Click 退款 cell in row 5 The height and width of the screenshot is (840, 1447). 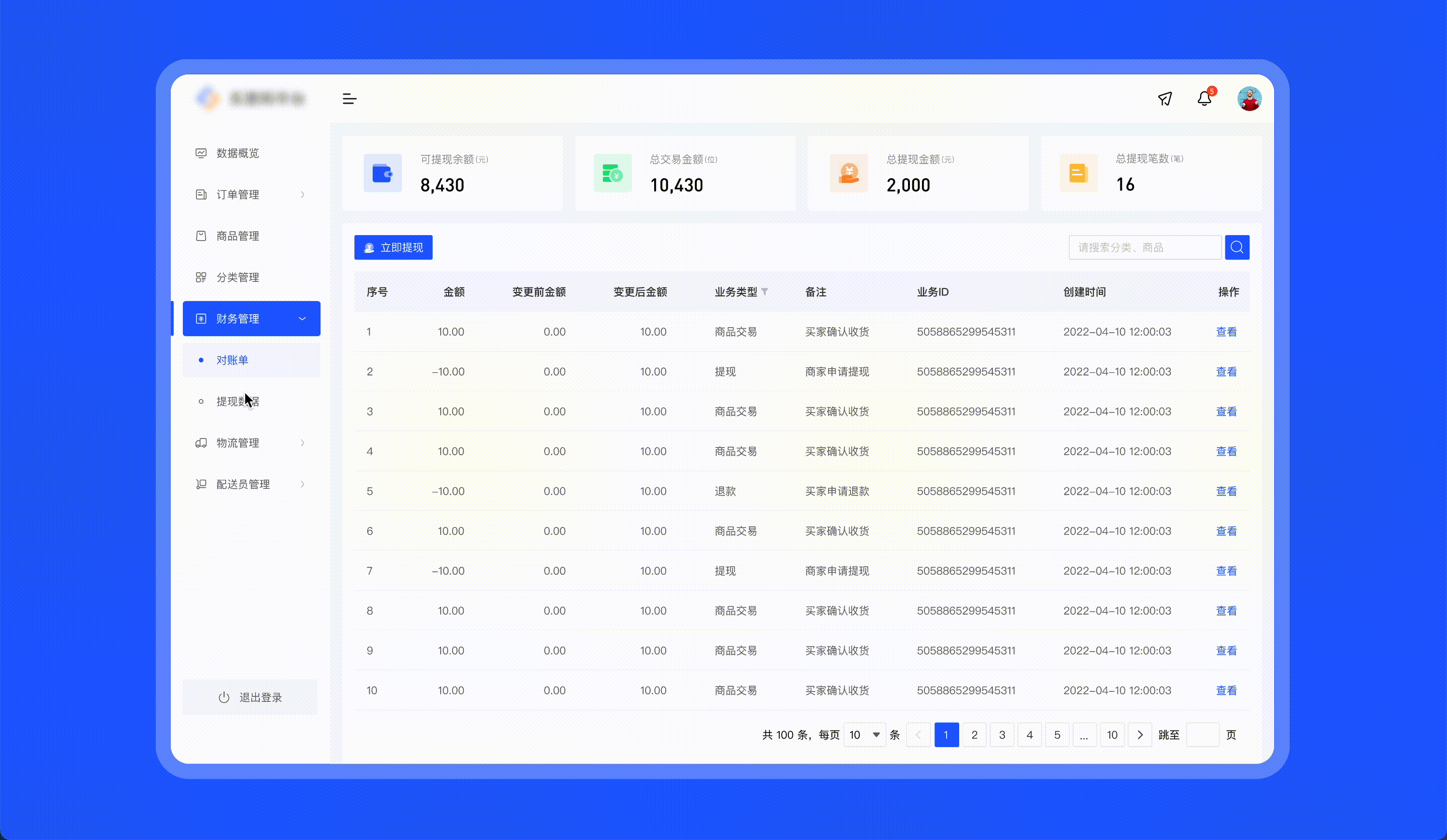click(725, 491)
